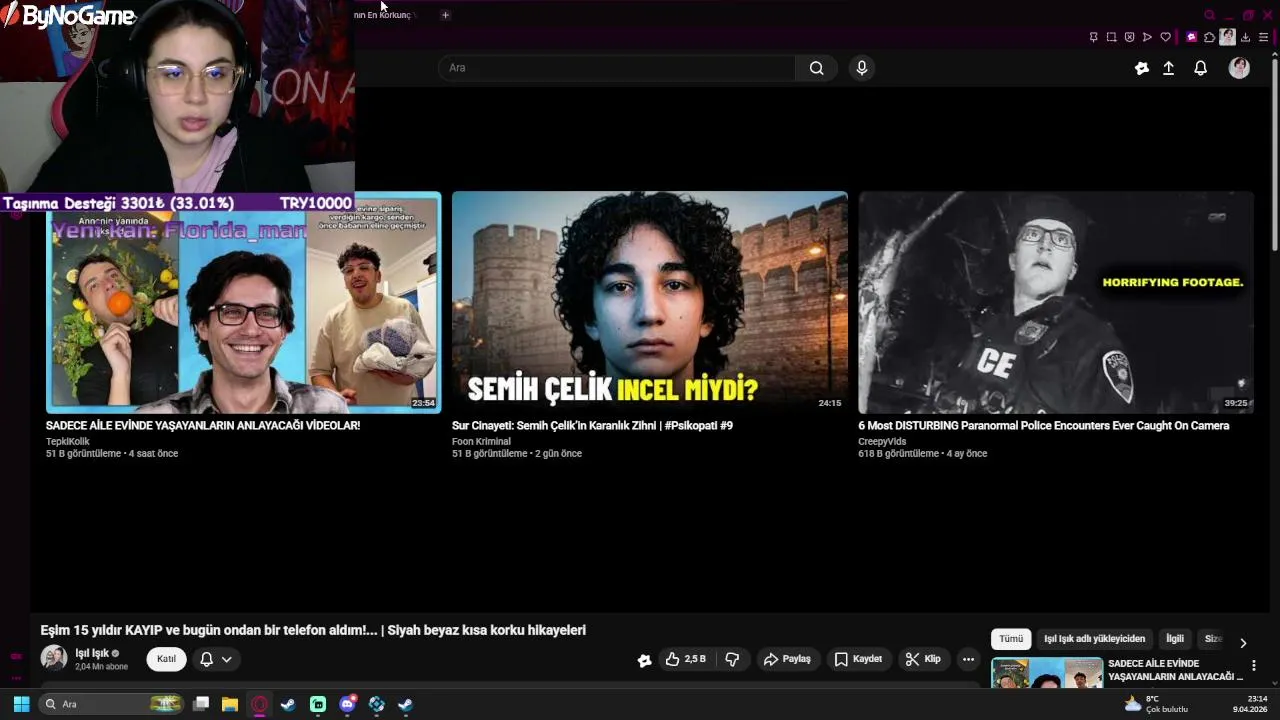Click the browser snapshot square icon
Viewport: 1280px width, 720px height.
1111,37
